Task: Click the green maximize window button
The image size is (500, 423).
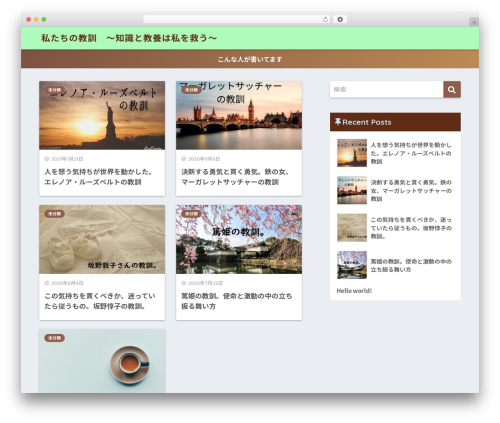Action: click(44, 19)
